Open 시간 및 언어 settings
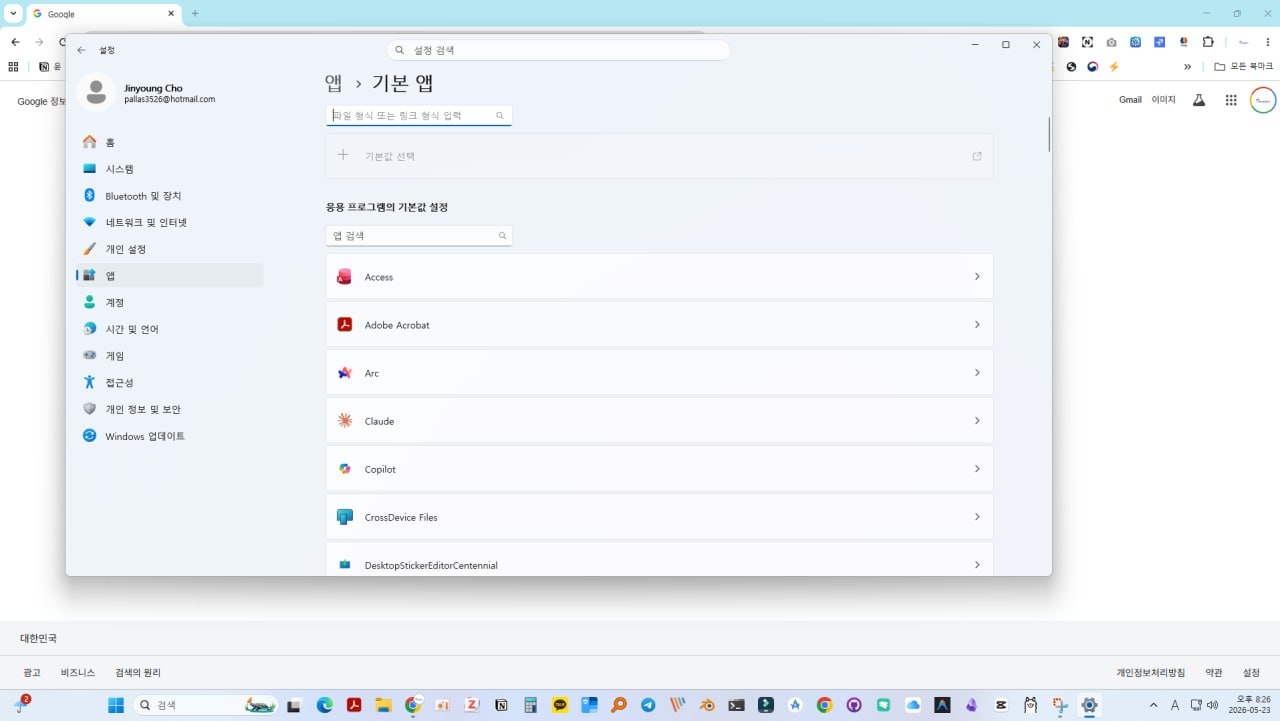This screenshot has height=721, width=1280. point(169,329)
